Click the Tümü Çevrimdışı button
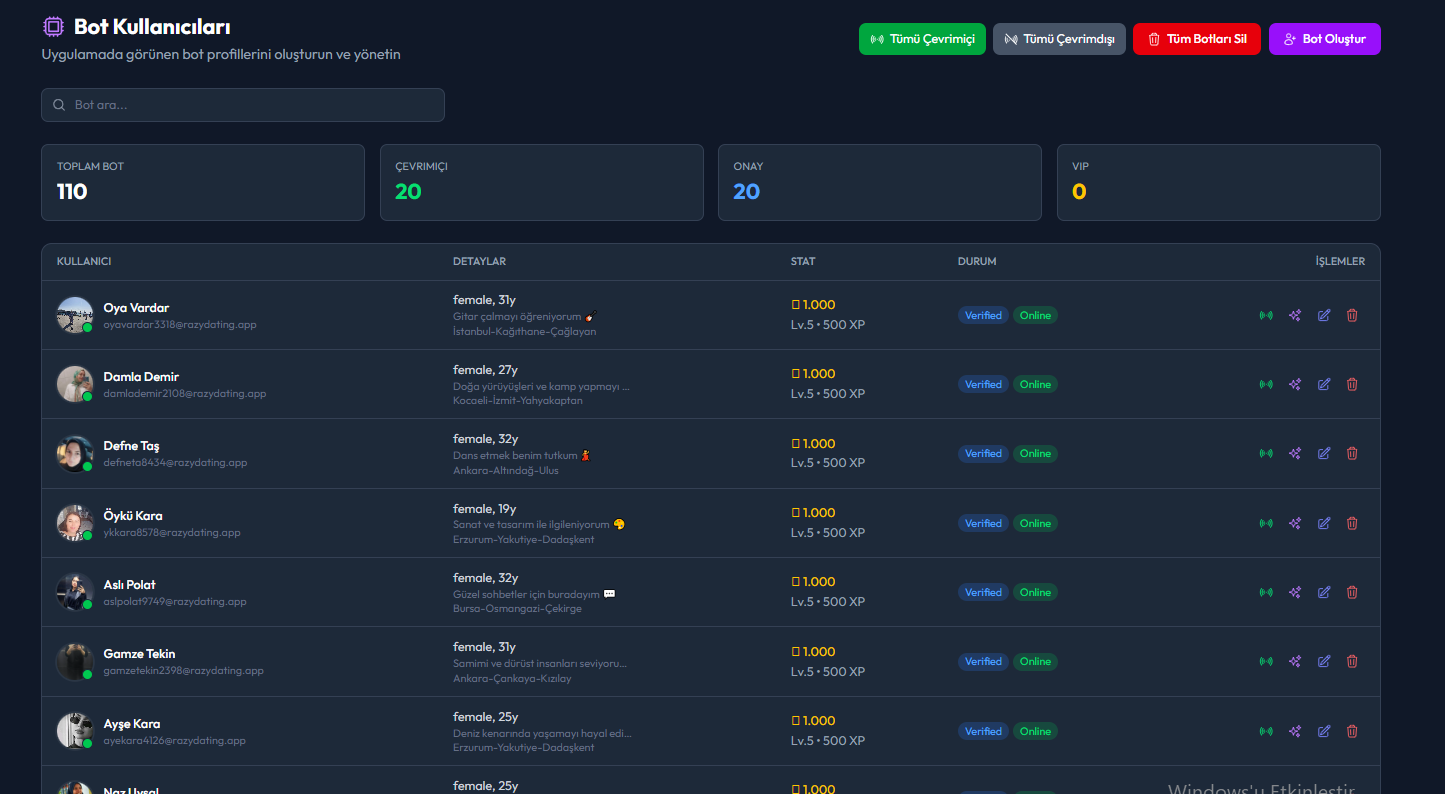 click(x=1059, y=39)
